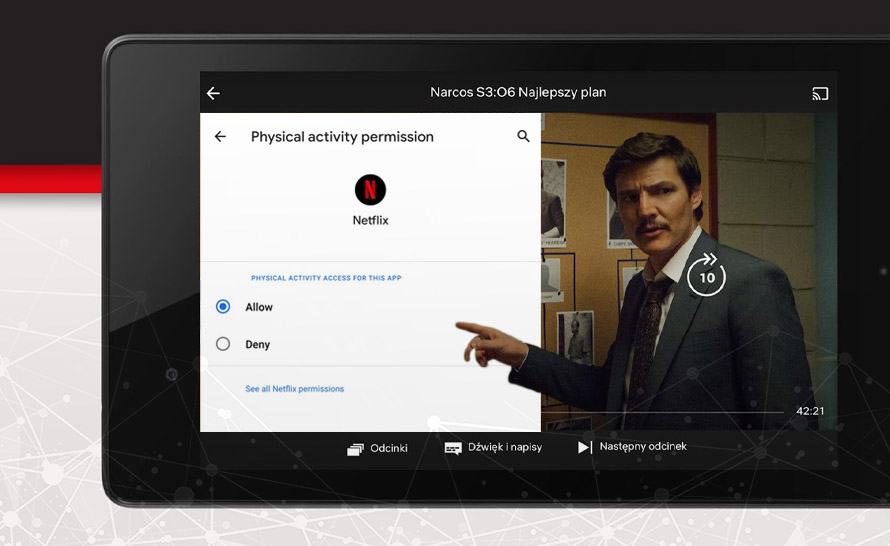890x546 pixels.
Task: Tap back arrow in Physical activity permission
Action: pyautogui.click(x=220, y=136)
